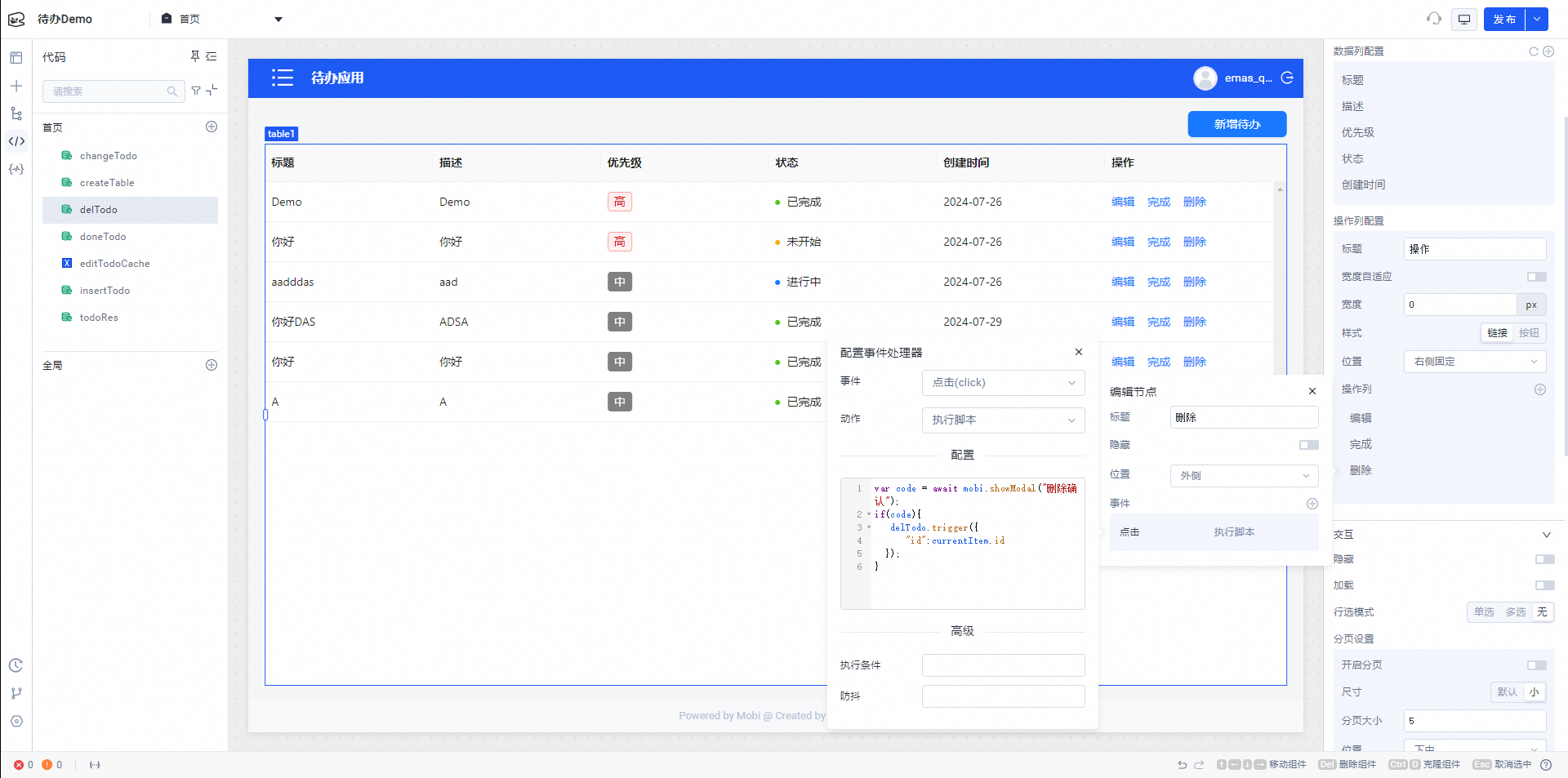Screen dimensions: 1568x778
Task: Toggle 加载 switch
Action: coord(1545,585)
